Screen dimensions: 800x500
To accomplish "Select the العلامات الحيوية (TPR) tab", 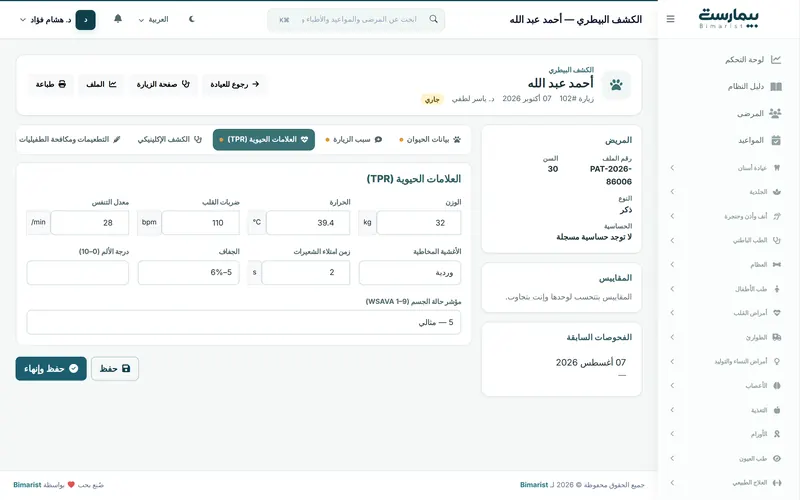I will coord(264,139).
